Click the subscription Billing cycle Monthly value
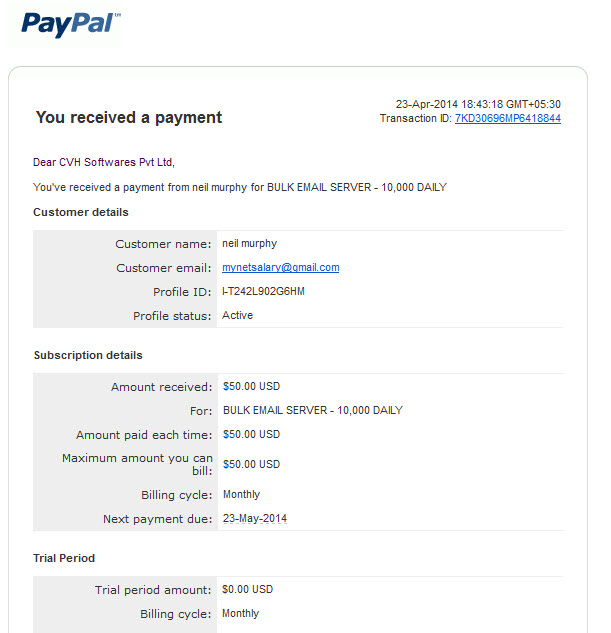The height and width of the screenshot is (633, 611). coord(241,495)
